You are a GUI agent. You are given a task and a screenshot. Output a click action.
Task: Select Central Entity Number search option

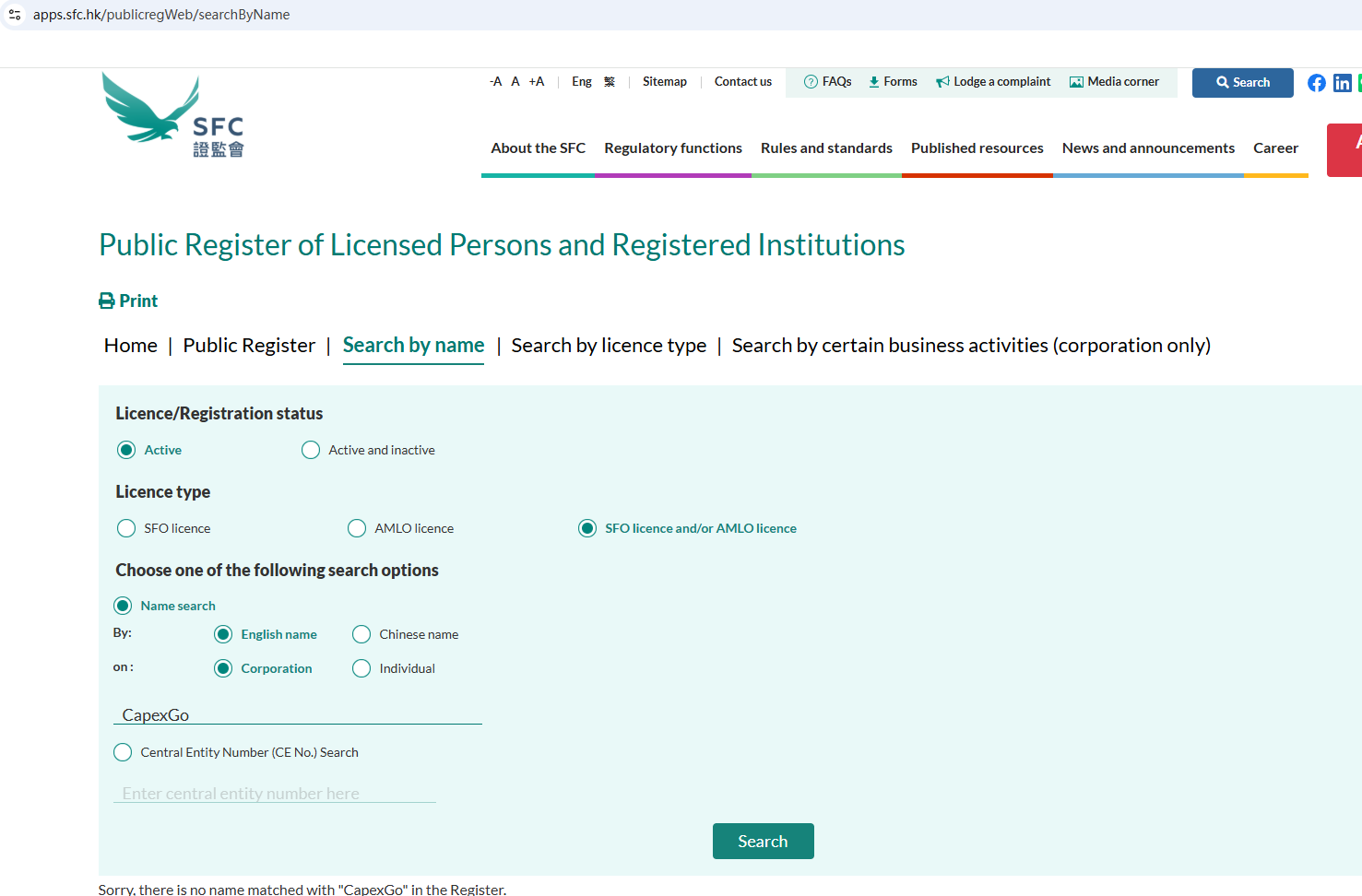click(123, 752)
